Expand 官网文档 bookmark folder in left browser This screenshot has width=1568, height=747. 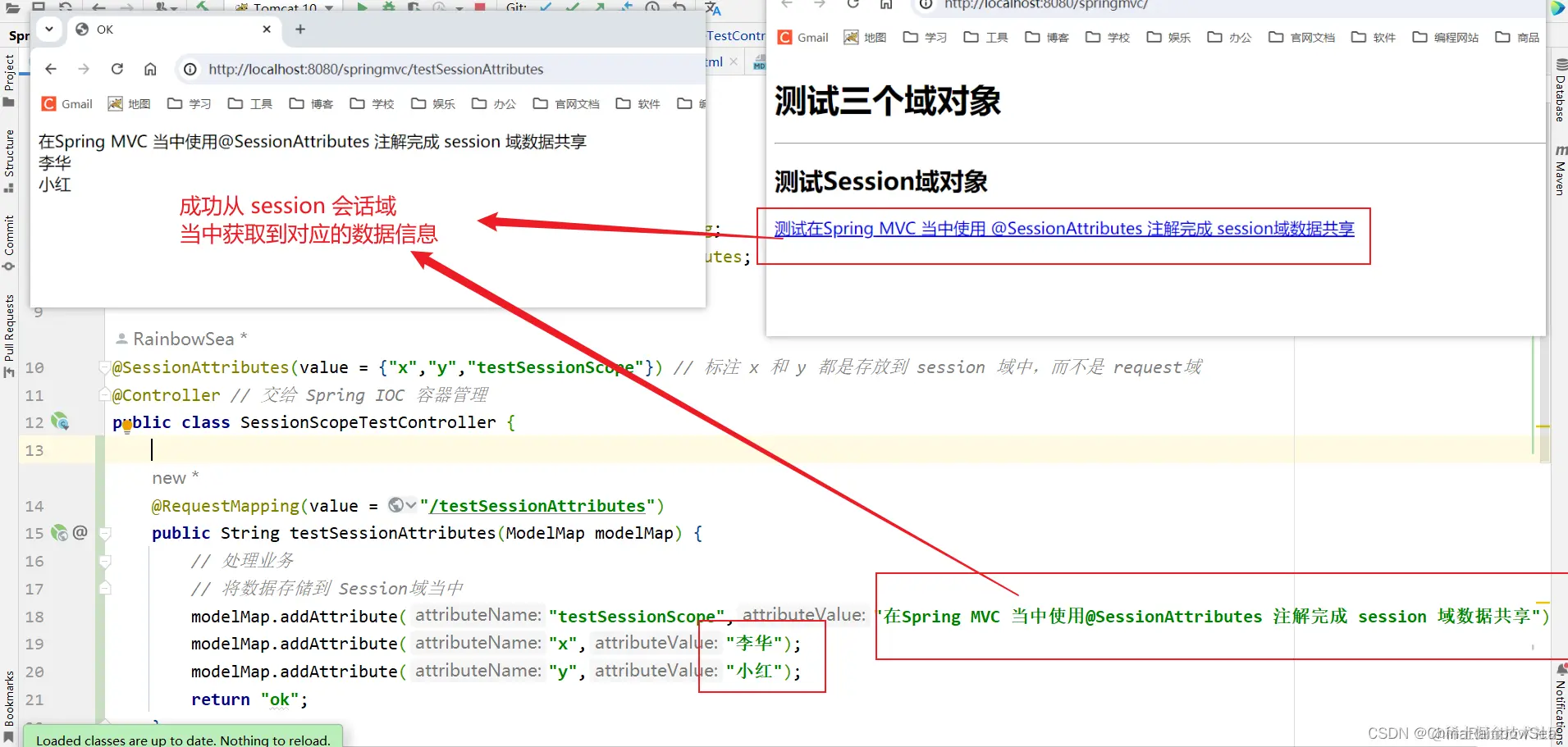pos(566,104)
